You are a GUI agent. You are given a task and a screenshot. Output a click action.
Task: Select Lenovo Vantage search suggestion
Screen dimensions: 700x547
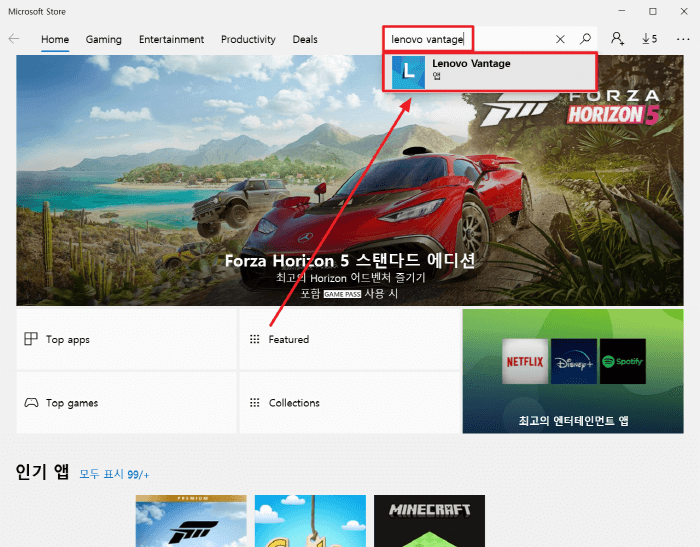pos(490,72)
